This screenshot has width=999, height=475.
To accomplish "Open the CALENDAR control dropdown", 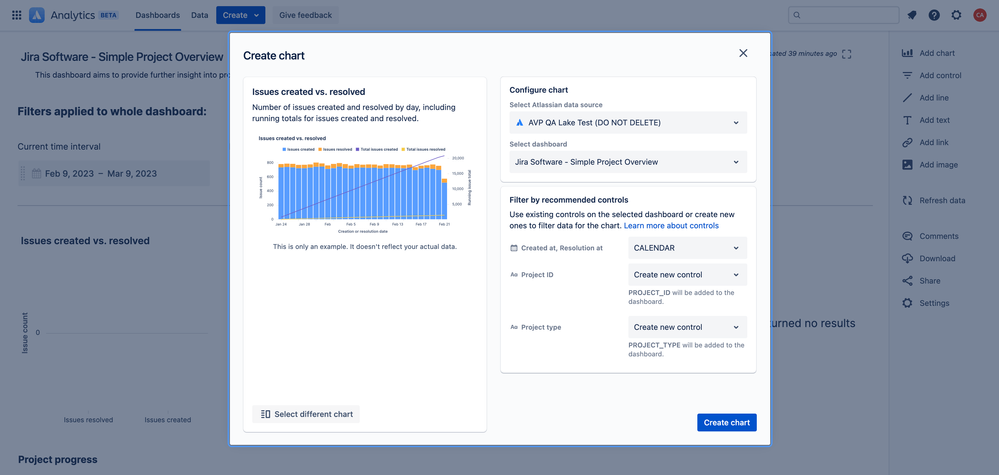I will [687, 248].
